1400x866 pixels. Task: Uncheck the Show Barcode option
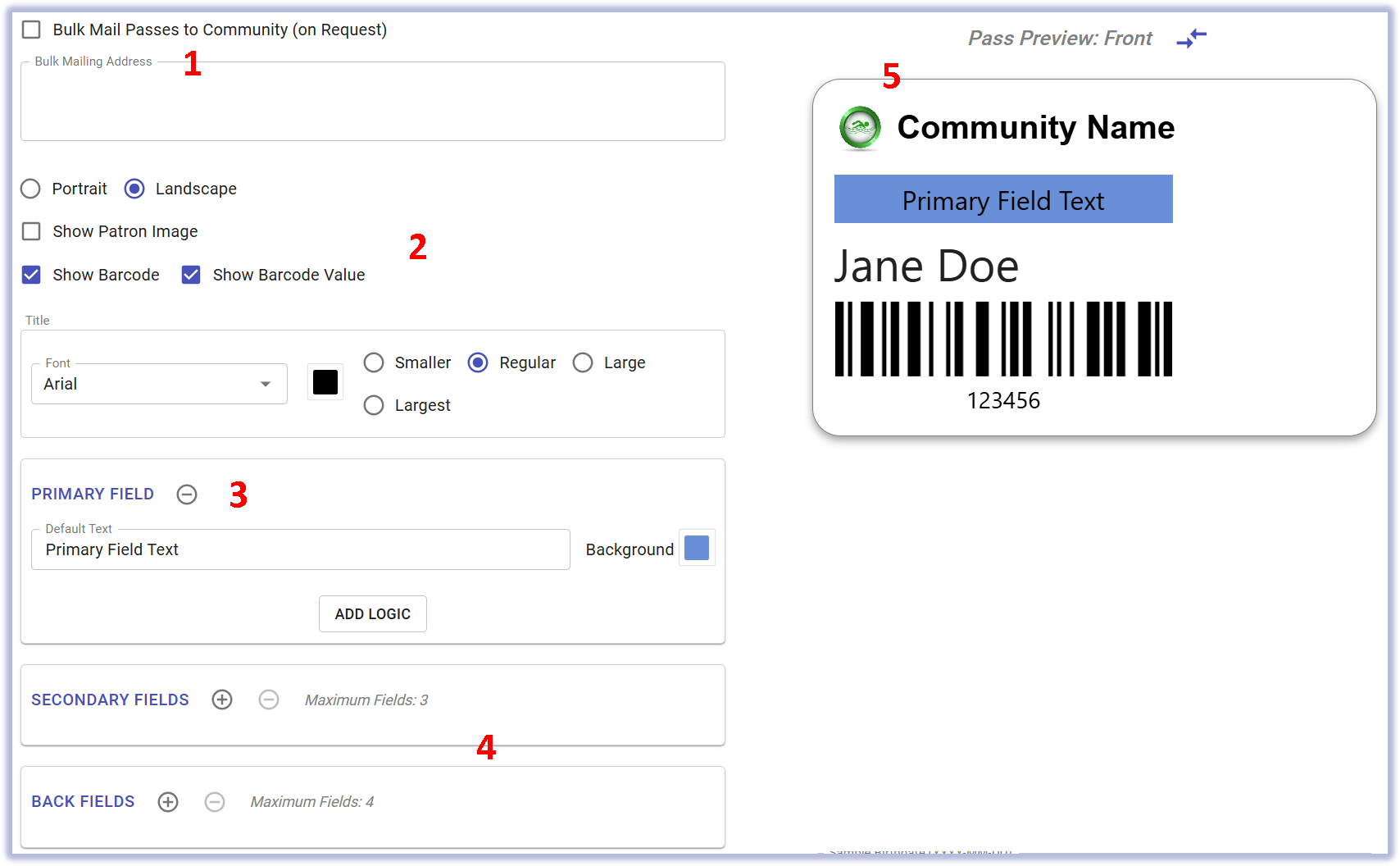31,275
